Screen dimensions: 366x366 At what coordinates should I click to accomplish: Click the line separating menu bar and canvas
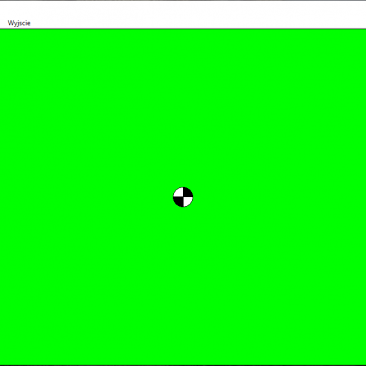(x=183, y=29)
